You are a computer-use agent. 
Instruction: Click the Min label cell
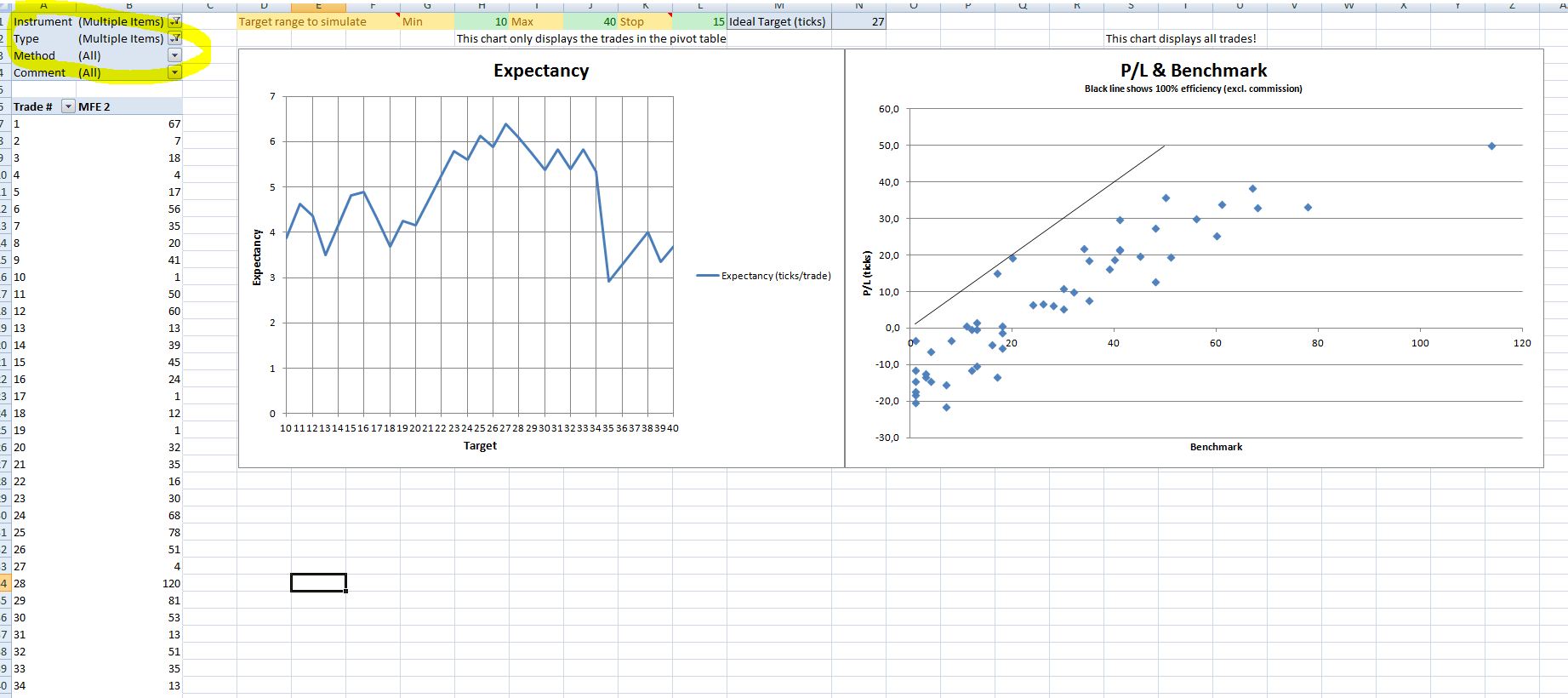pos(427,21)
